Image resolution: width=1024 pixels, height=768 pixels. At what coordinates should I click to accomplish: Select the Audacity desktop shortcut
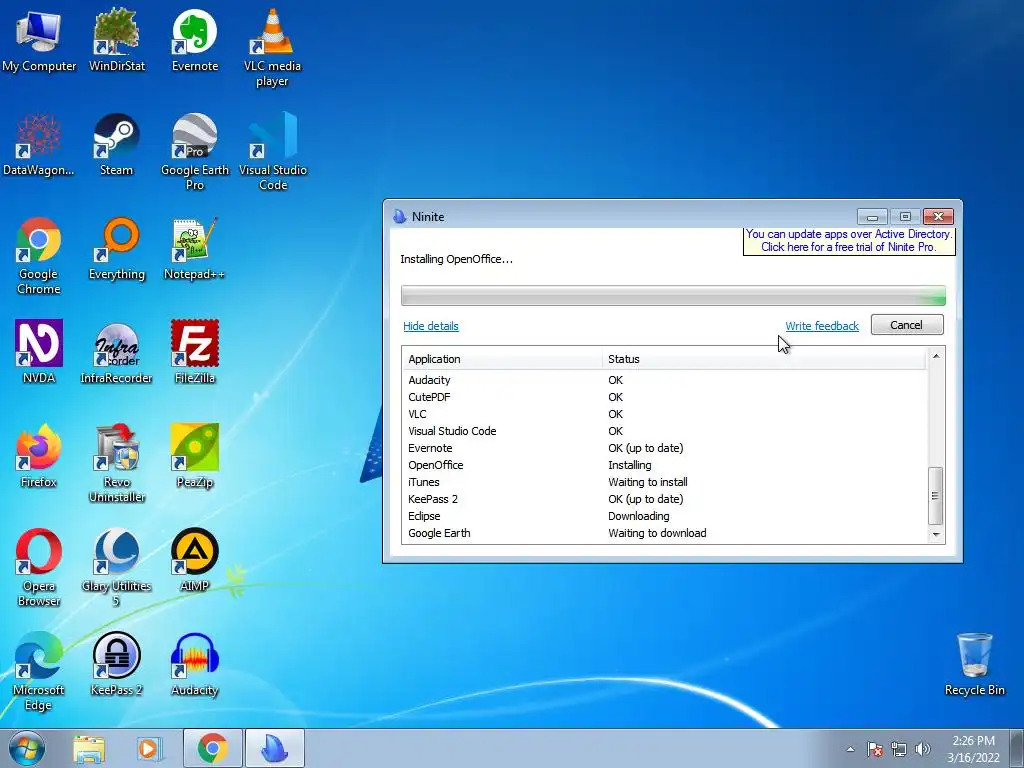click(195, 664)
